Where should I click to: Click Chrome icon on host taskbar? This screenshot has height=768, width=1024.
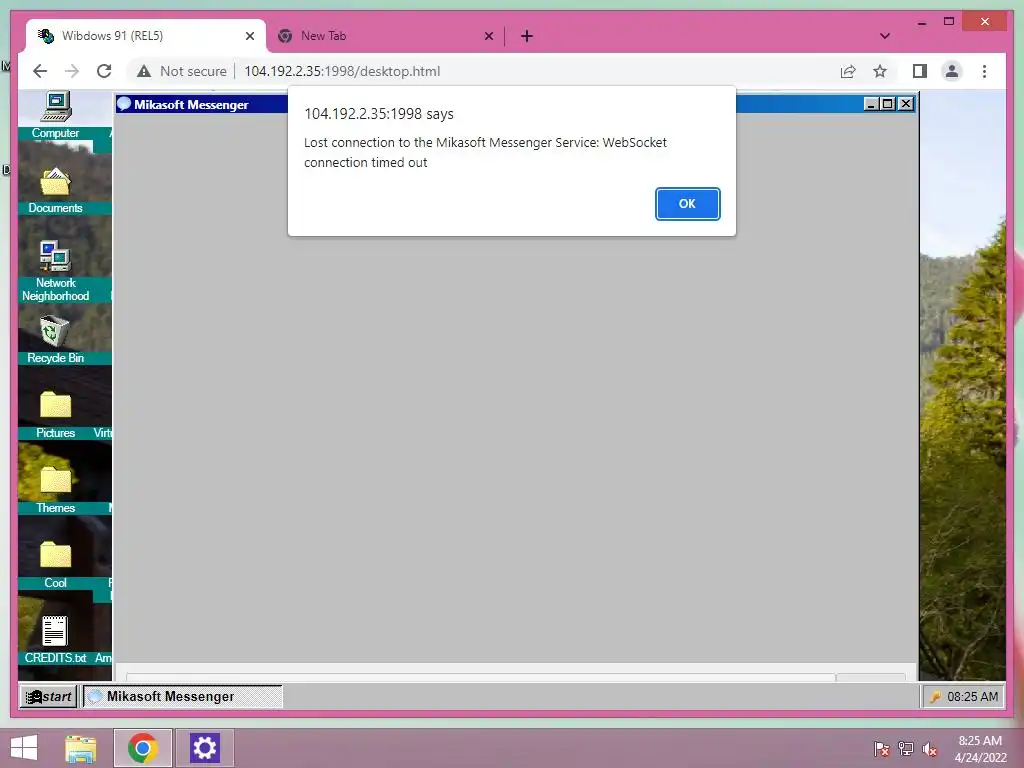[x=143, y=748]
